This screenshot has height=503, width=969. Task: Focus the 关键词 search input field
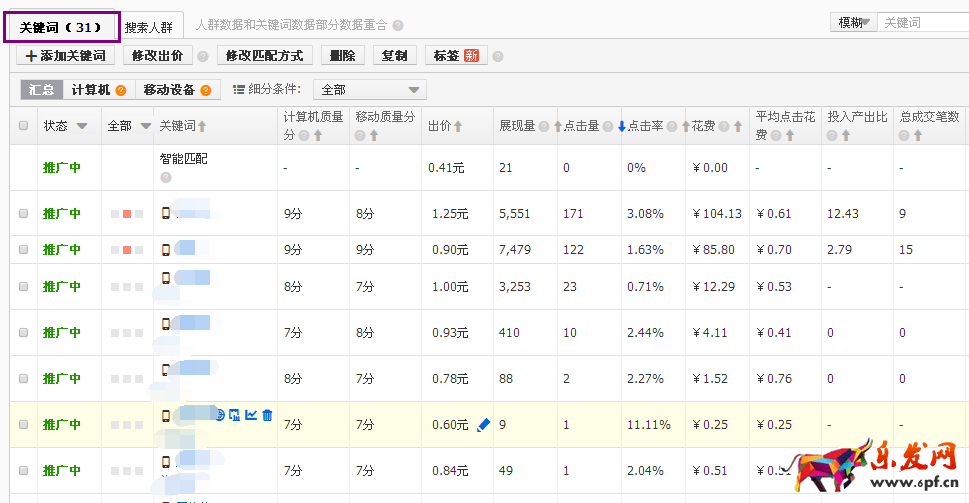[x=922, y=23]
